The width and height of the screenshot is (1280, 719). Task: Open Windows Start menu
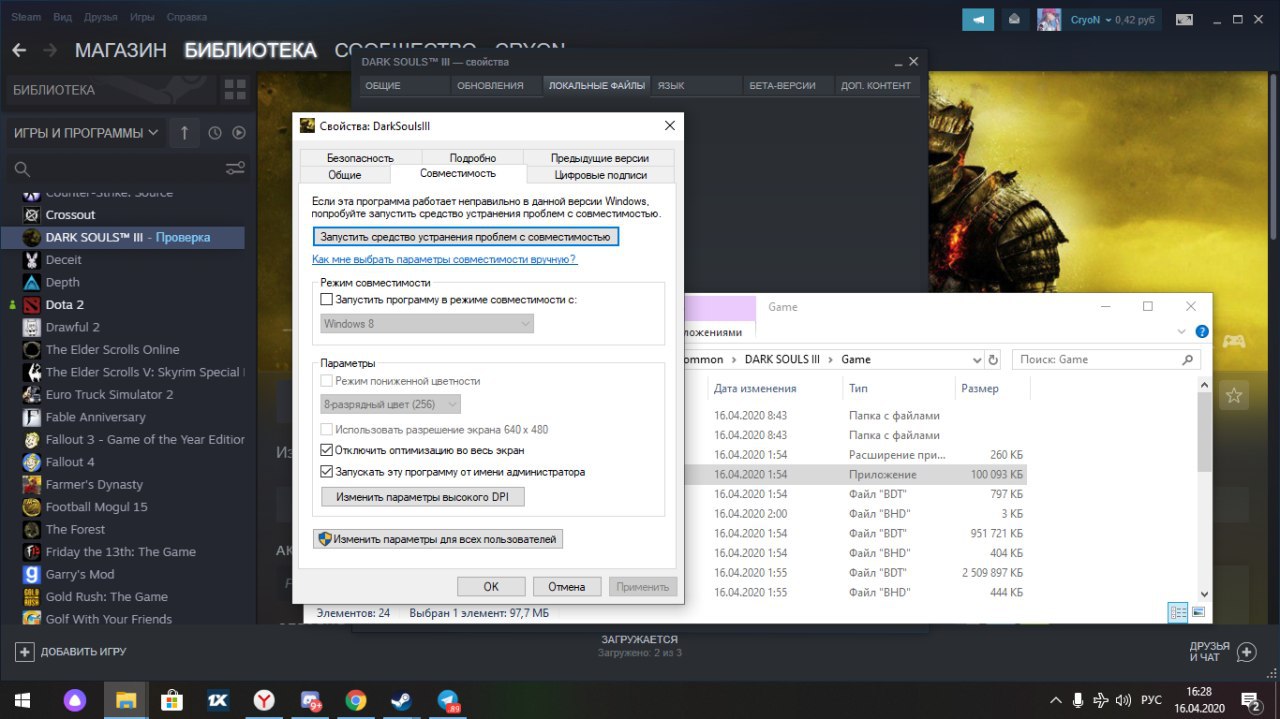click(x=22, y=700)
